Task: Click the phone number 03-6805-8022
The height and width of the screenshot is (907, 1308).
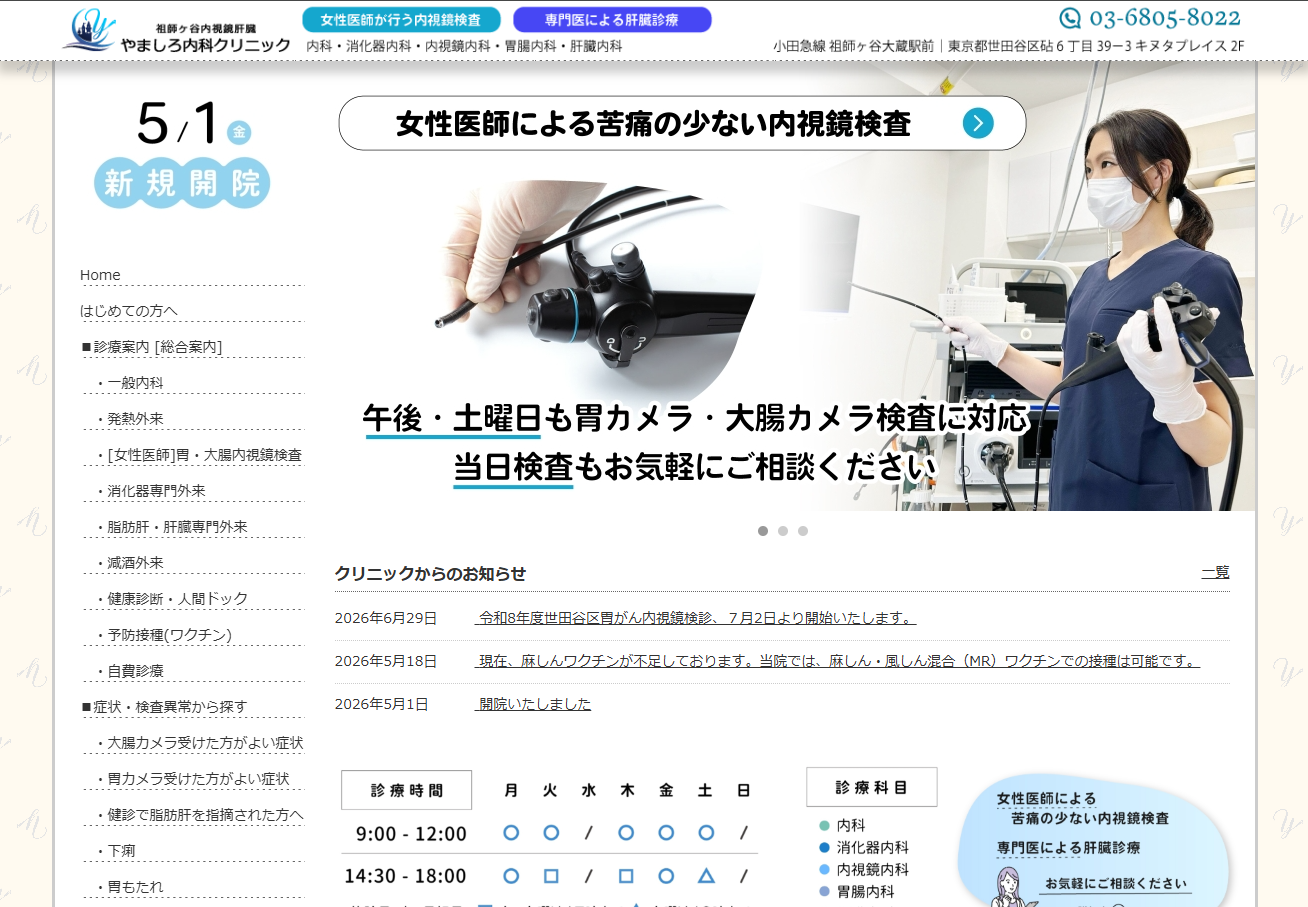Action: (x=1165, y=18)
